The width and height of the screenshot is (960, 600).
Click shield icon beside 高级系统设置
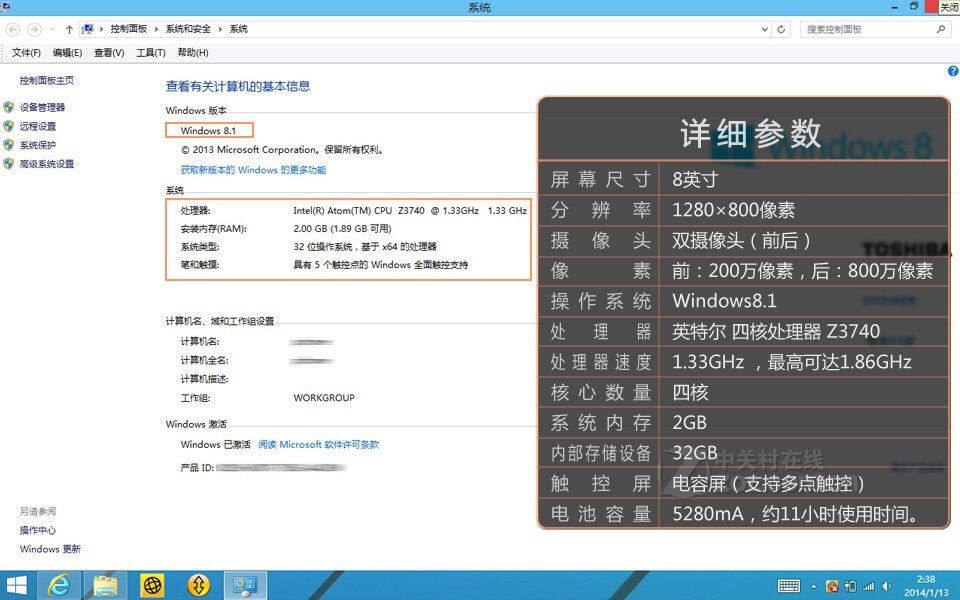(9, 164)
